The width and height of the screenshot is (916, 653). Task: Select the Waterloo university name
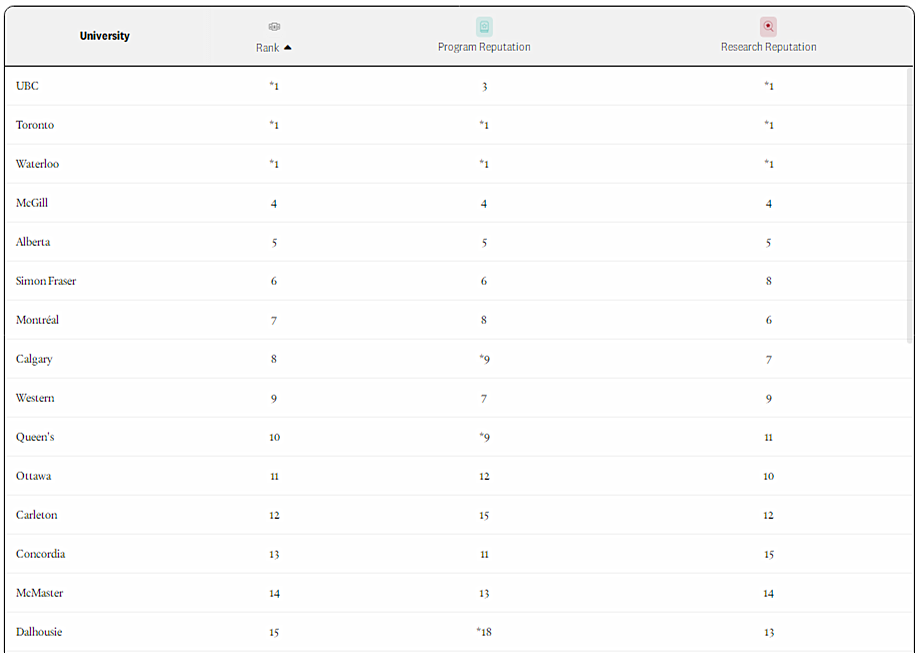pyautogui.click(x=37, y=164)
